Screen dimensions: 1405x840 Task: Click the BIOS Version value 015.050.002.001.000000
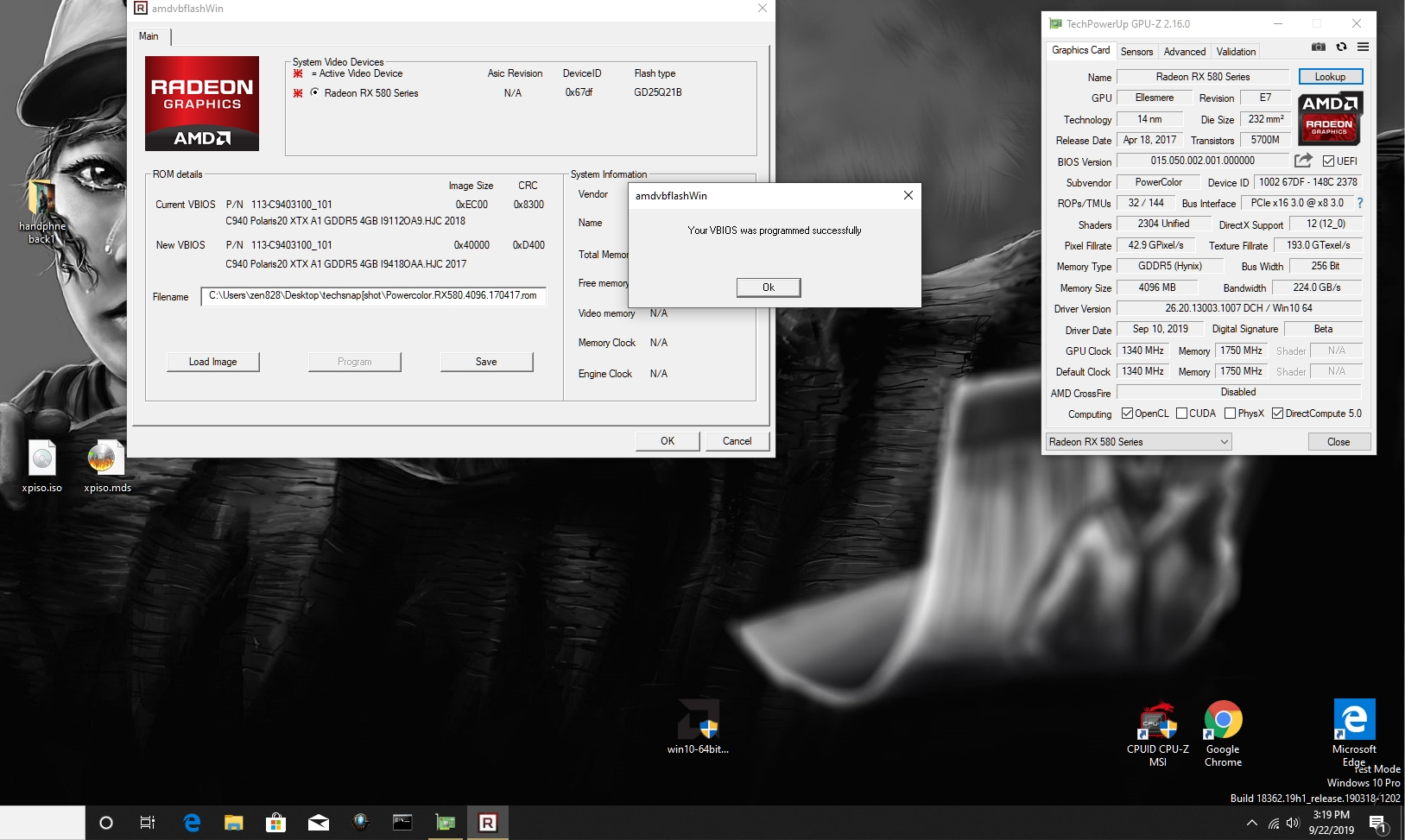[x=1202, y=161]
